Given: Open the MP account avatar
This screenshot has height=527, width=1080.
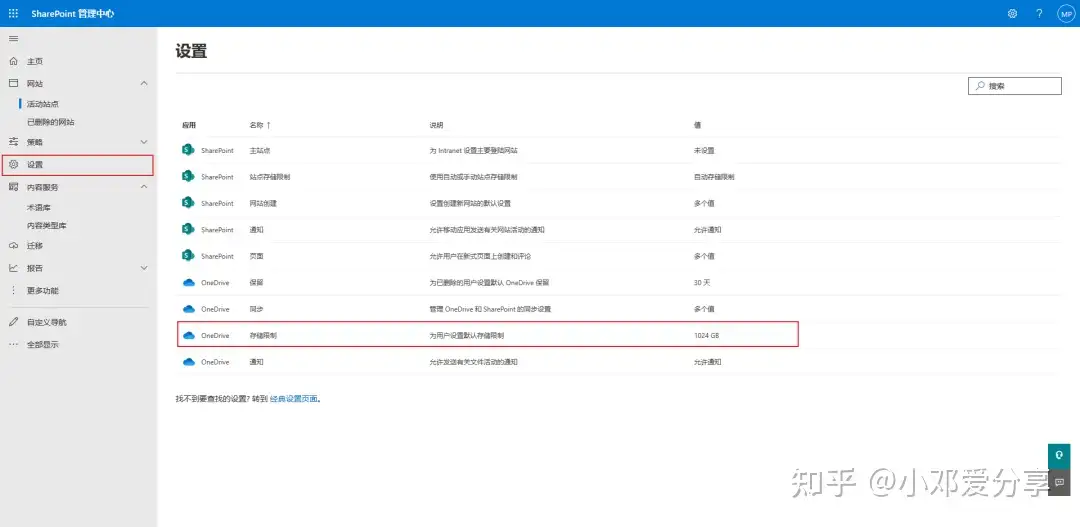Looking at the screenshot, I should pos(1066,14).
